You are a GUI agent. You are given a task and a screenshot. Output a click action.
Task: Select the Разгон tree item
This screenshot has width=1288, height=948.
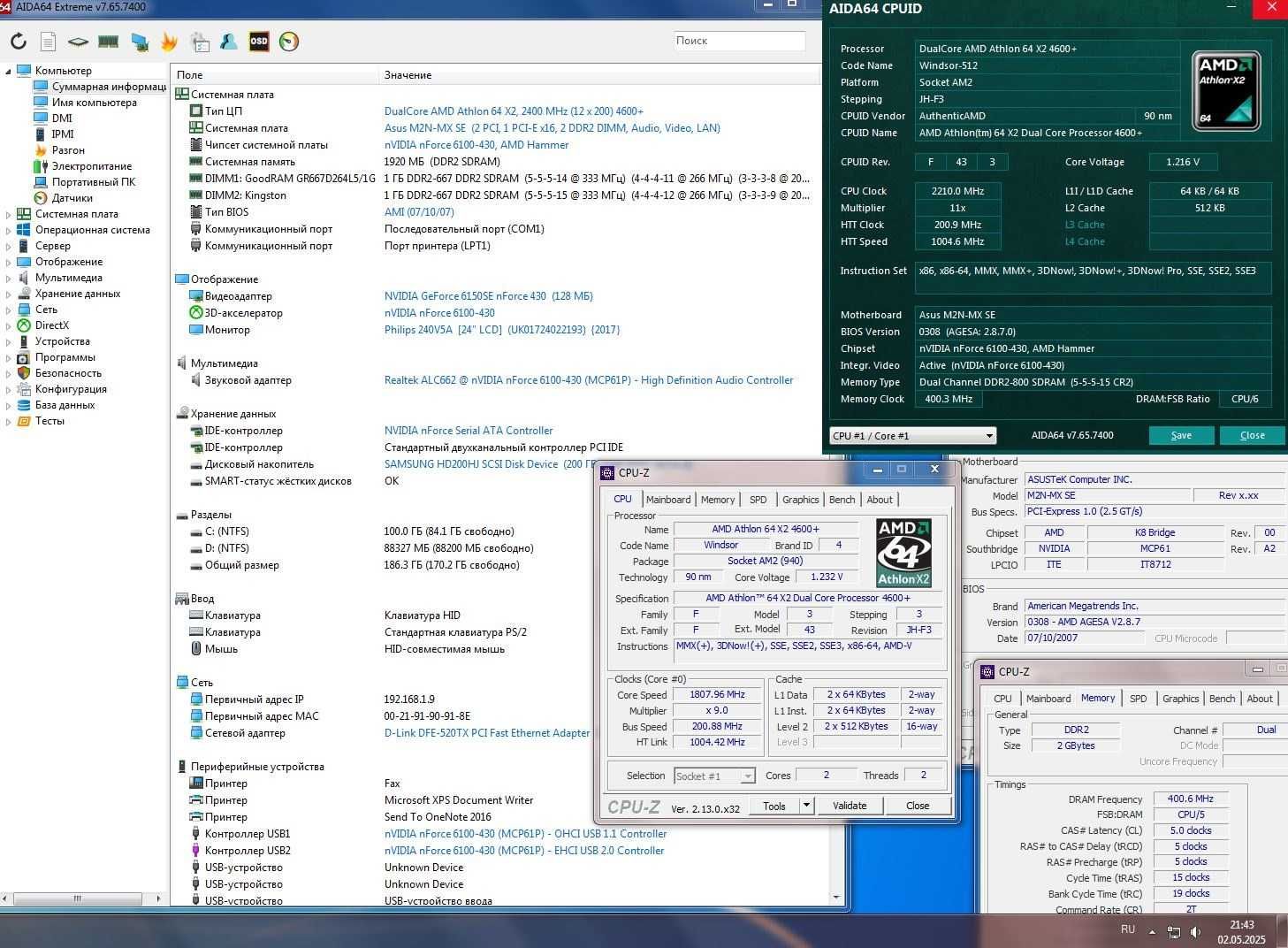click(x=68, y=150)
